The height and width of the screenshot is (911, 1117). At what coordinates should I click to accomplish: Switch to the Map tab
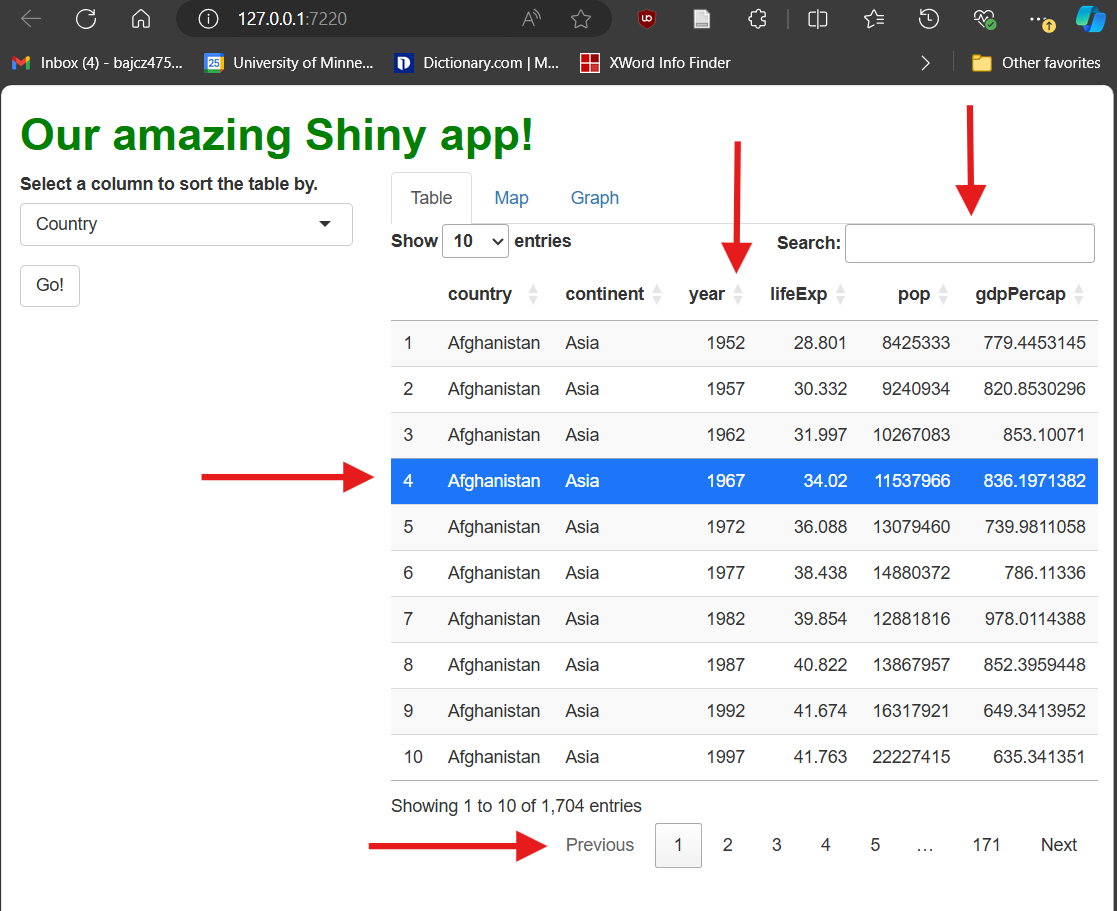[511, 198]
